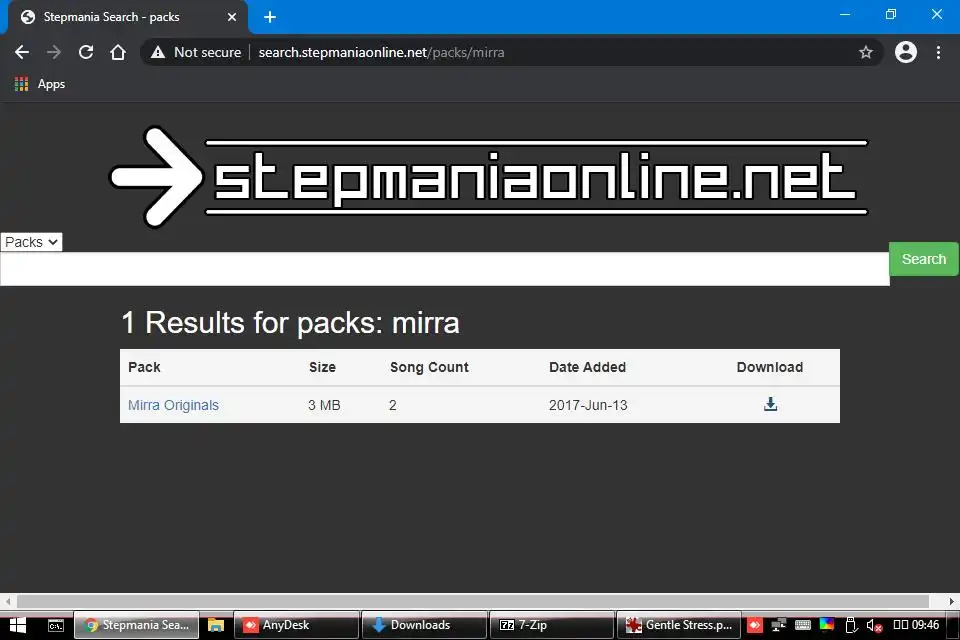Click the horizontal scrollbar left arrow

pyautogui.click(x=7, y=601)
